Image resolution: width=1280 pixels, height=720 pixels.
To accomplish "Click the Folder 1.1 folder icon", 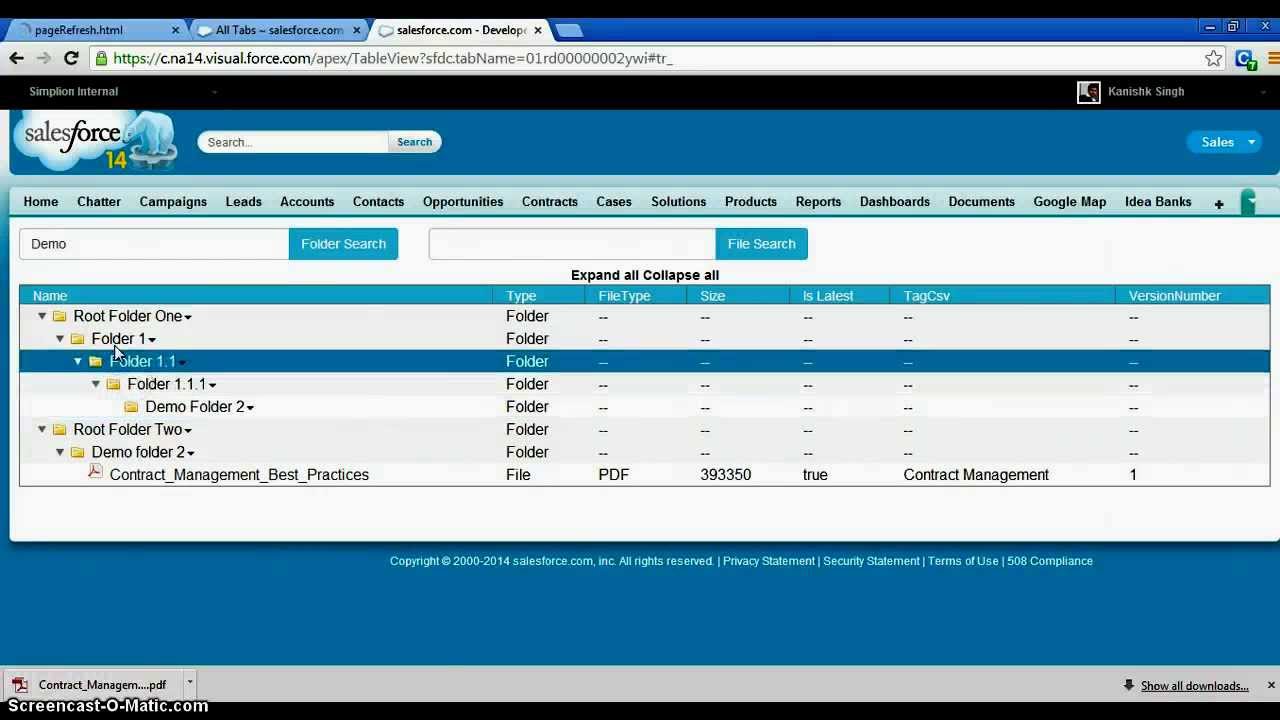I will (x=96, y=362).
